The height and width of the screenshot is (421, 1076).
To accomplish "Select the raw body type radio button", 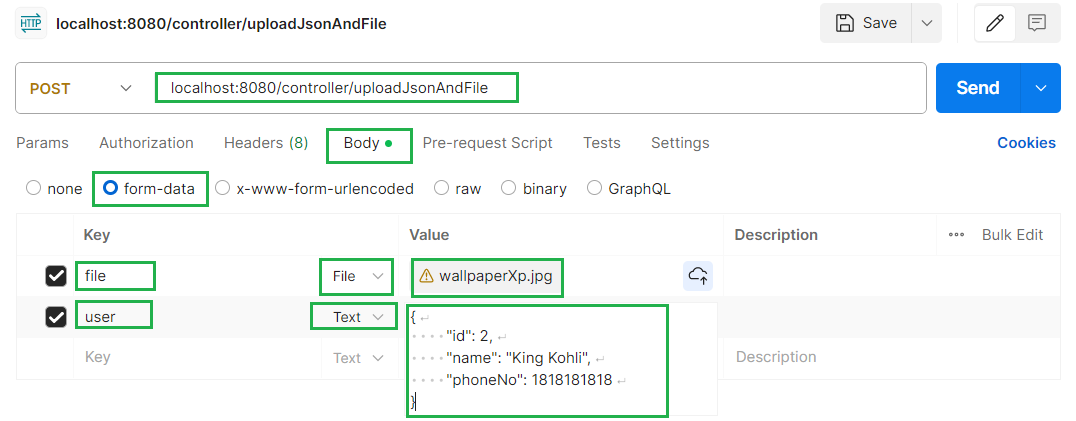I will pyautogui.click(x=441, y=188).
